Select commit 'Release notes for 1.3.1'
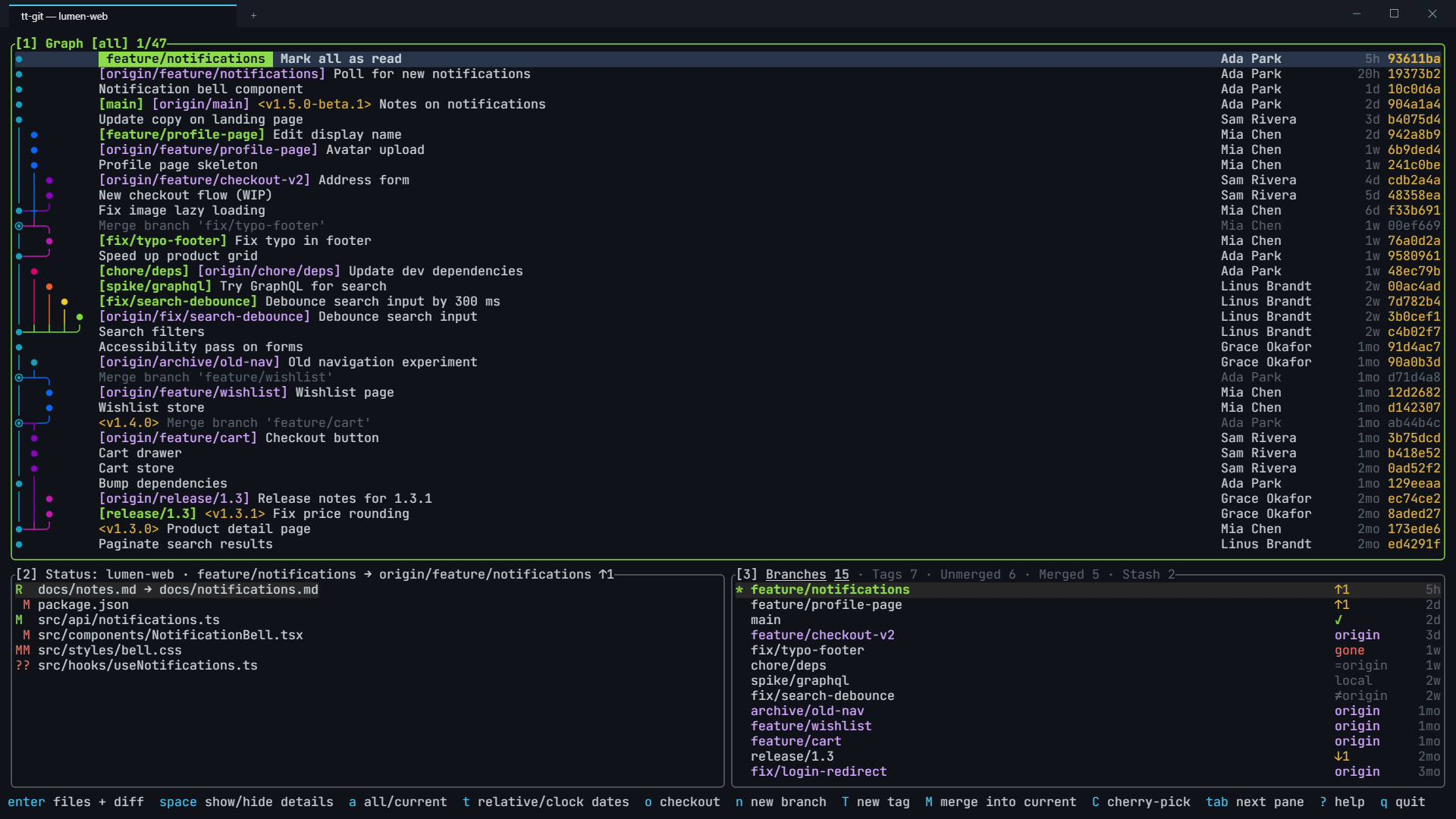 point(728,498)
